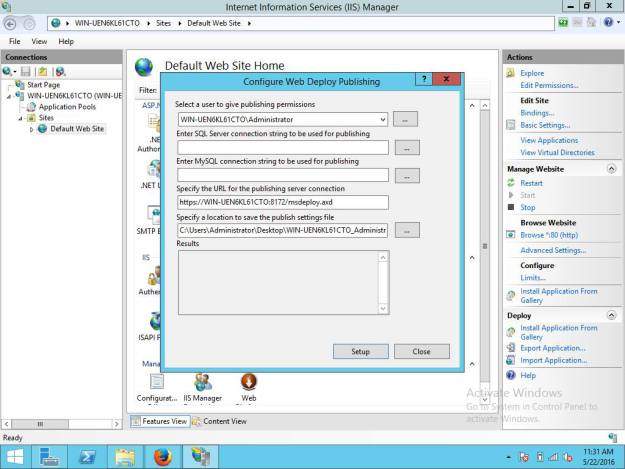The image size is (625, 469).
Task: Open the File menu
Action: [x=15, y=41]
